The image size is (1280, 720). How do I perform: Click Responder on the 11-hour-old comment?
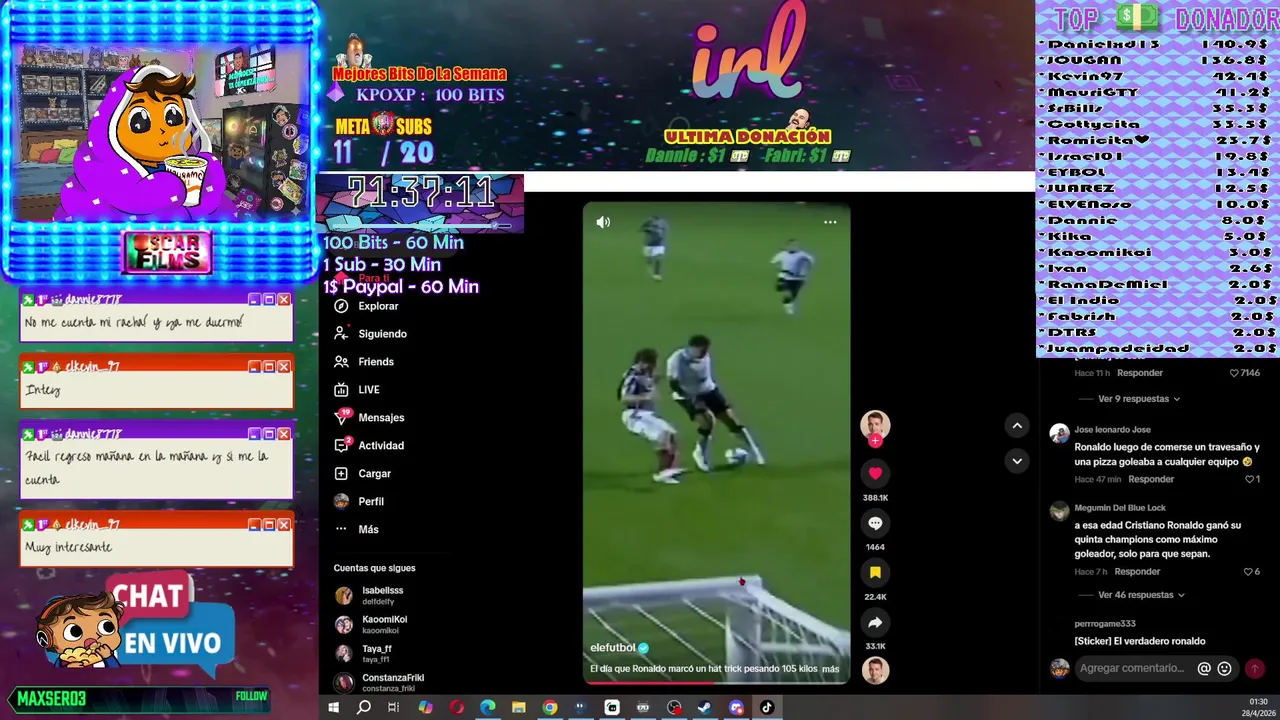click(1140, 373)
